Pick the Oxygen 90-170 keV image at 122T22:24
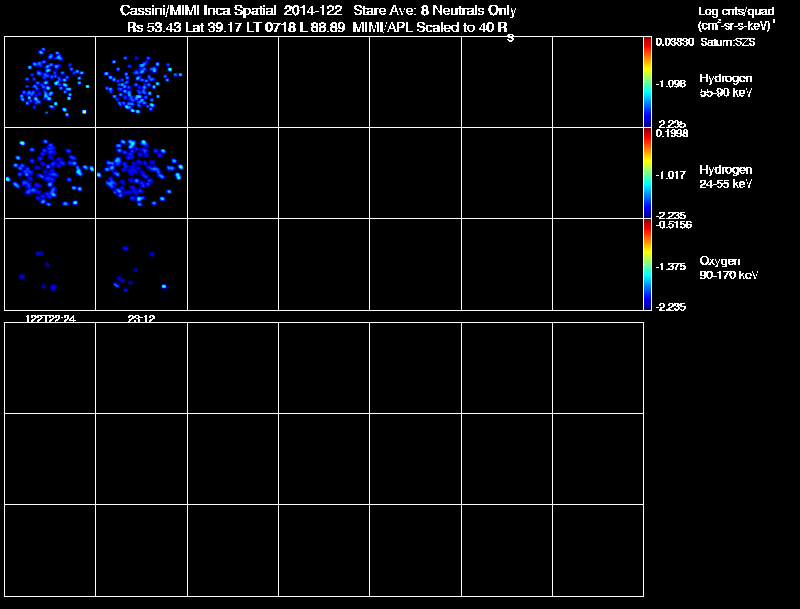This screenshot has height=609, width=800. [x=50, y=264]
